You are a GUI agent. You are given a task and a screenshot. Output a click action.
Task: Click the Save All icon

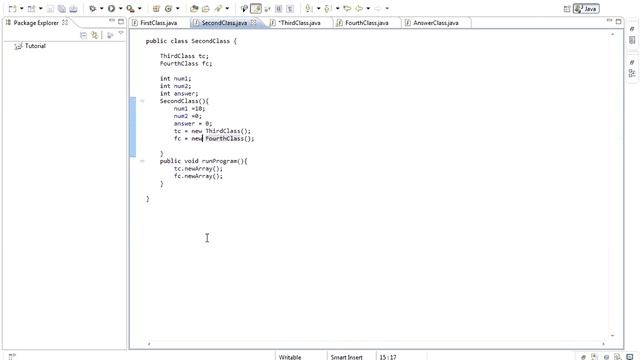(x=62, y=9)
